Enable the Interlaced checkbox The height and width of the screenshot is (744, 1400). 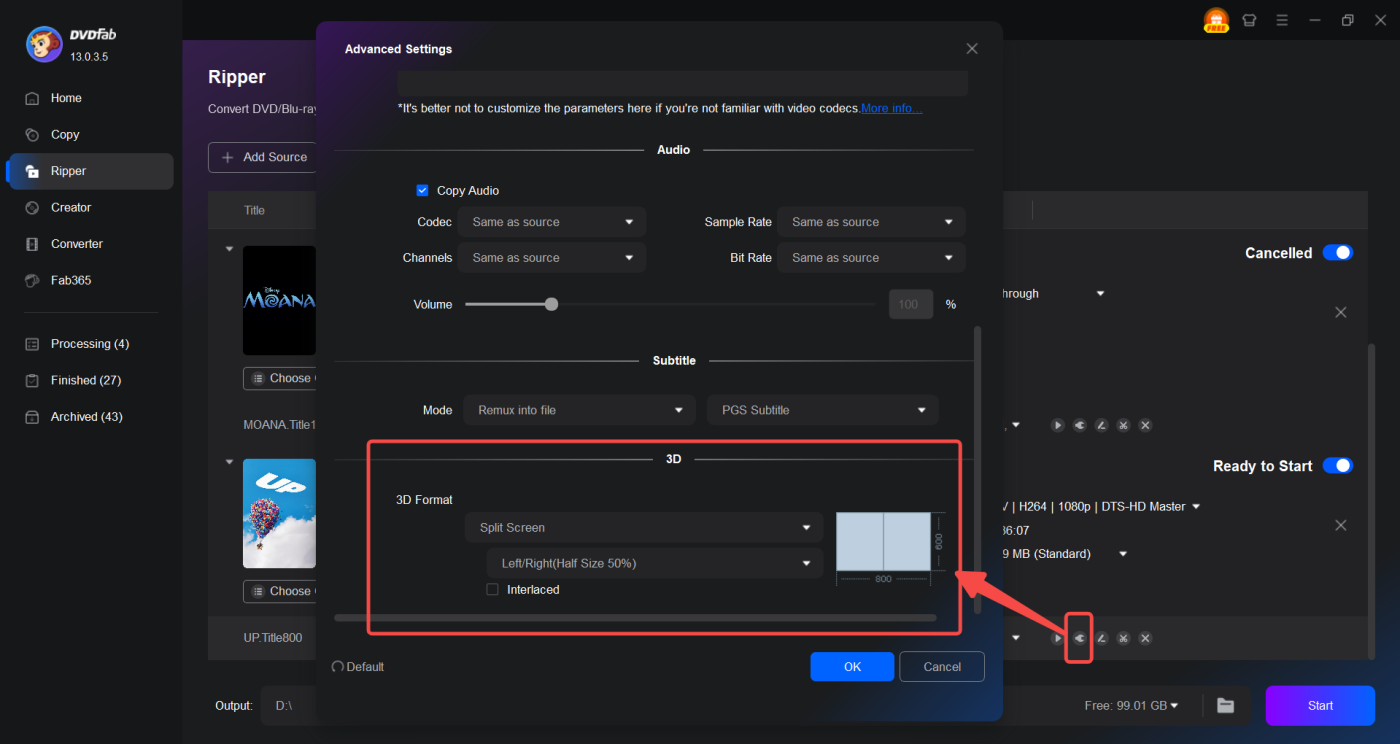[x=492, y=590]
